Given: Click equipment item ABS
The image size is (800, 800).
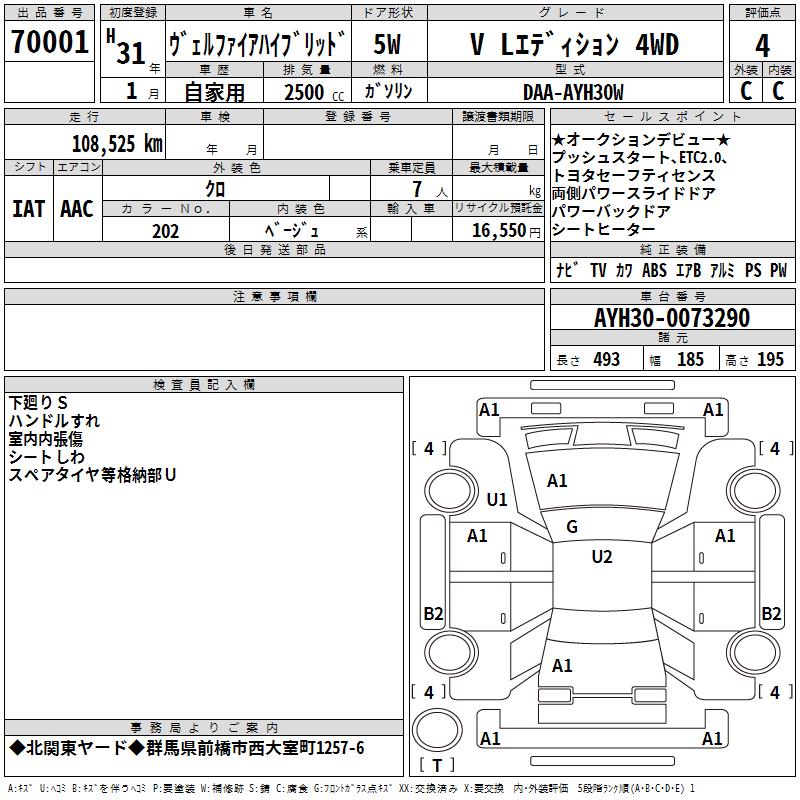Looking at the screenshot, I should [654, 270].
